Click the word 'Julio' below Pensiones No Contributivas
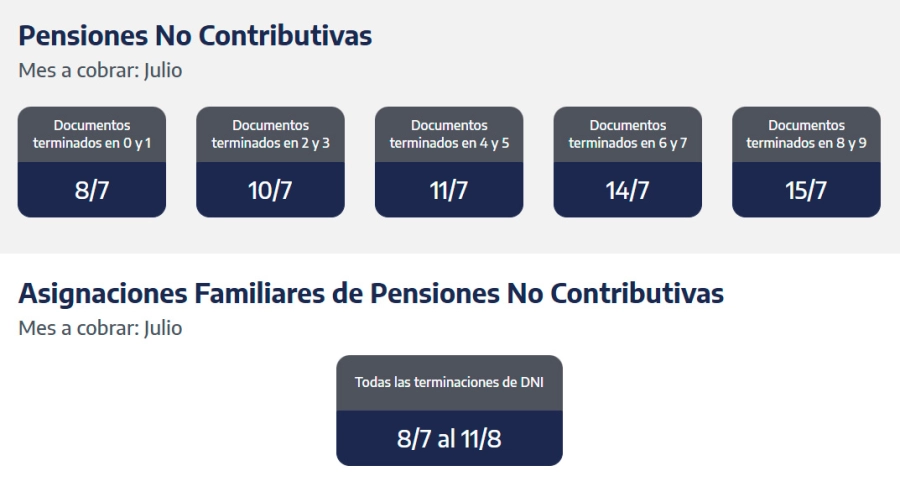Viewport: 900px width, 492px height. click(x=162, y=71)
